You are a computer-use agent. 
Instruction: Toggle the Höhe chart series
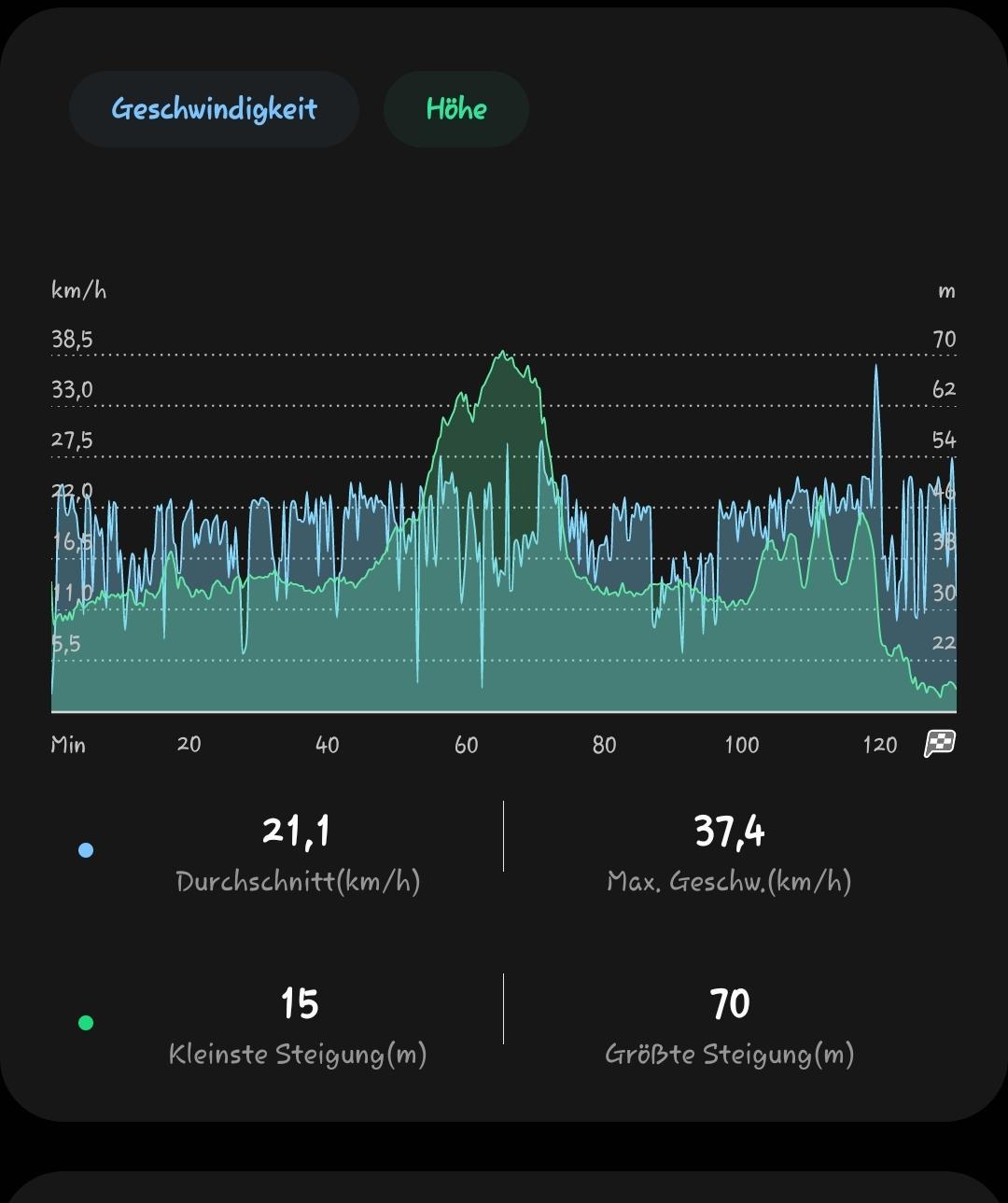point(455,109)
